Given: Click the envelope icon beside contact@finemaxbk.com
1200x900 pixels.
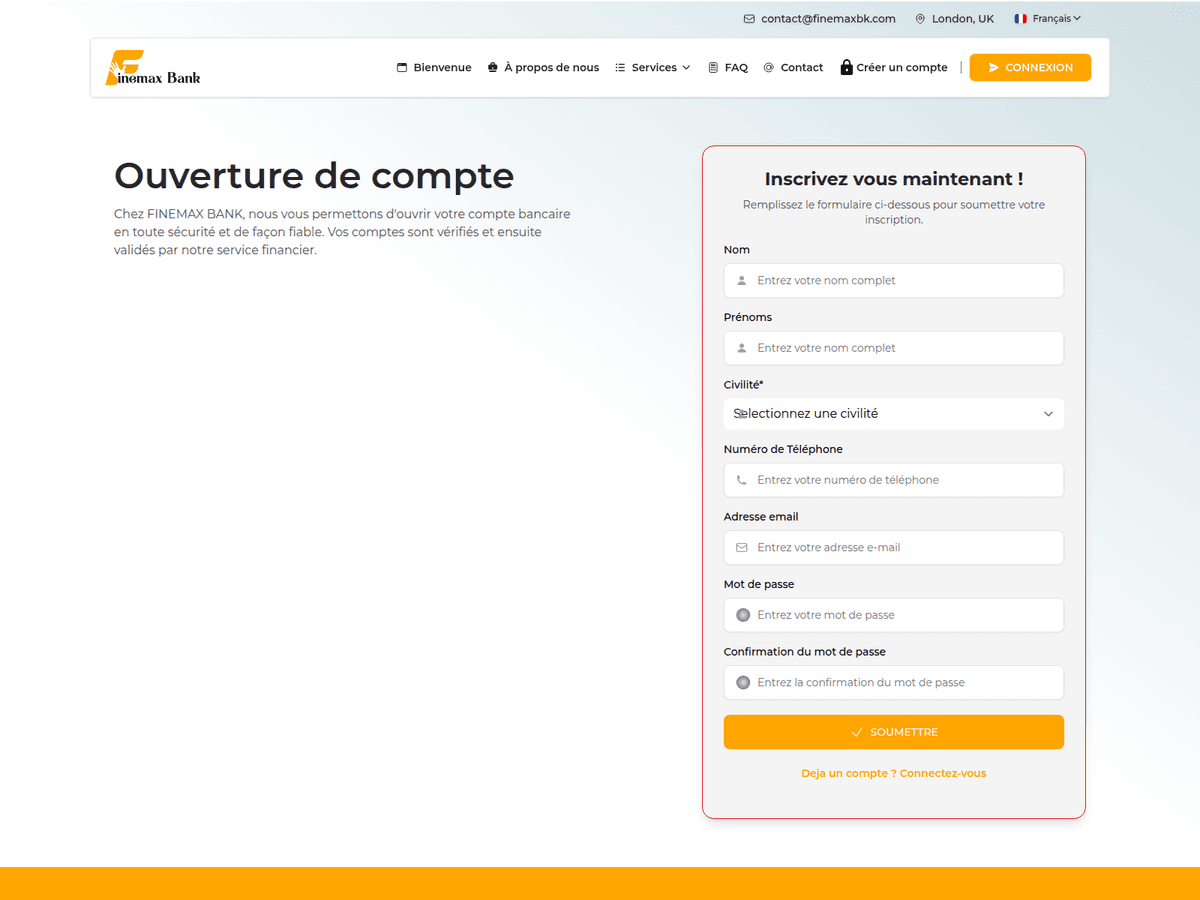Looking at the screenshot, I should 749,19.
